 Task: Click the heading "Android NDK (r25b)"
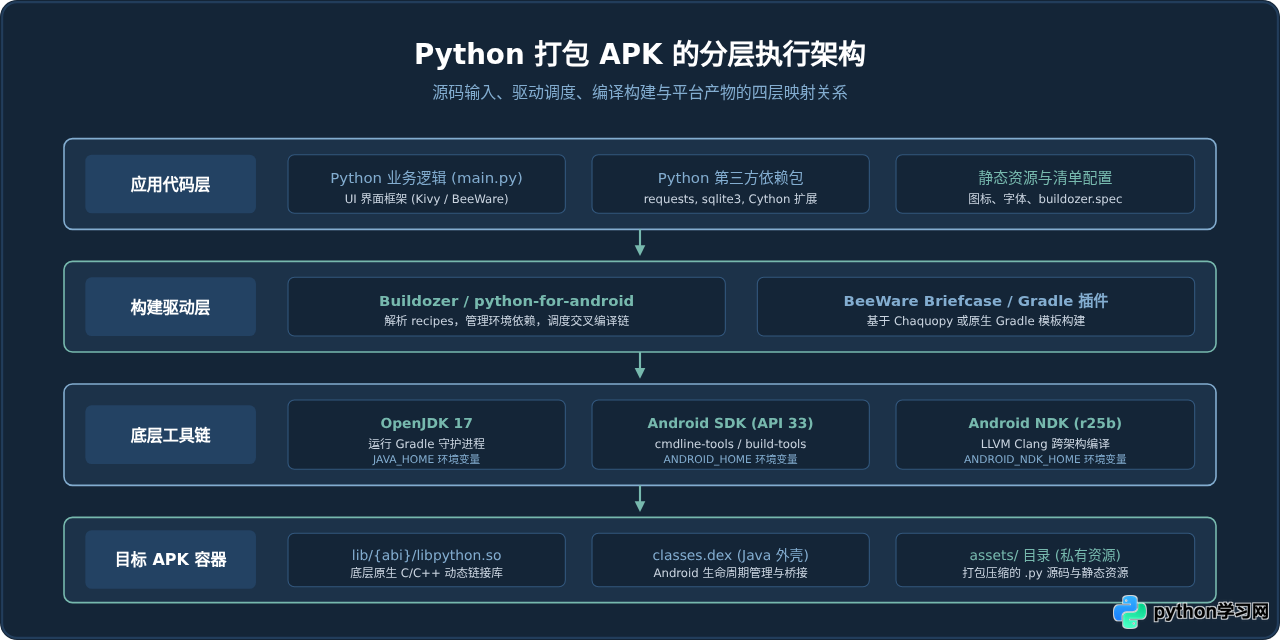[1045, 424]
